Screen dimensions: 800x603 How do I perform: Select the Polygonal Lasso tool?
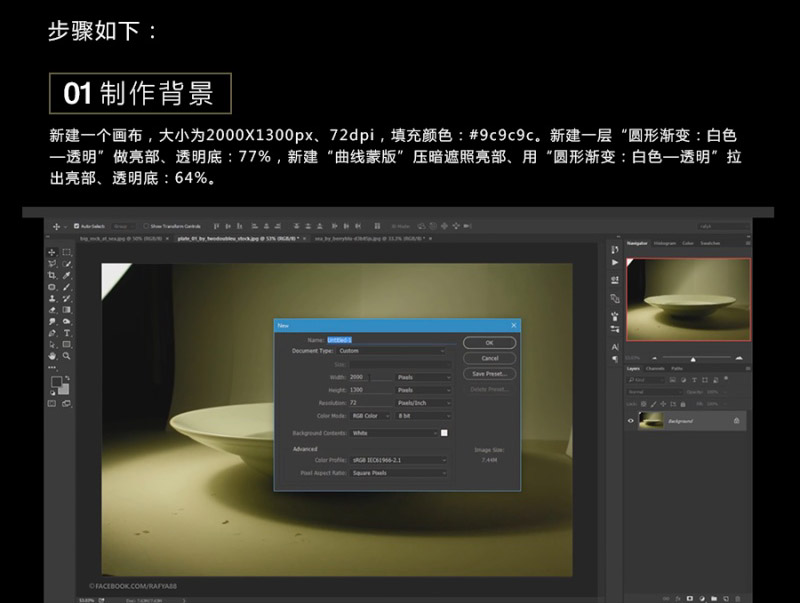tap(52, 264)
